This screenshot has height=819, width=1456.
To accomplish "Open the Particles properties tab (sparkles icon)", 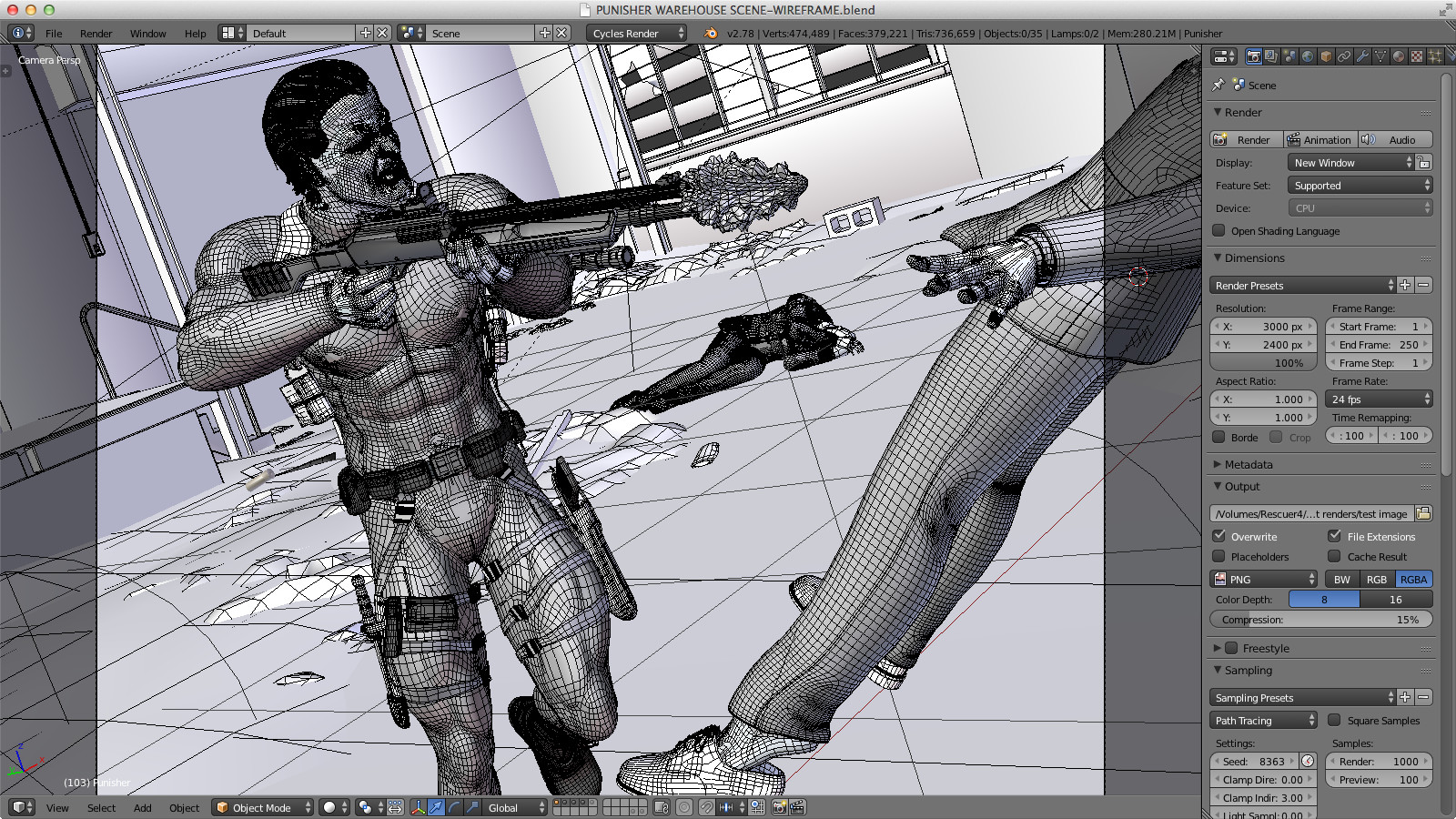I will tap(1435, 56).
